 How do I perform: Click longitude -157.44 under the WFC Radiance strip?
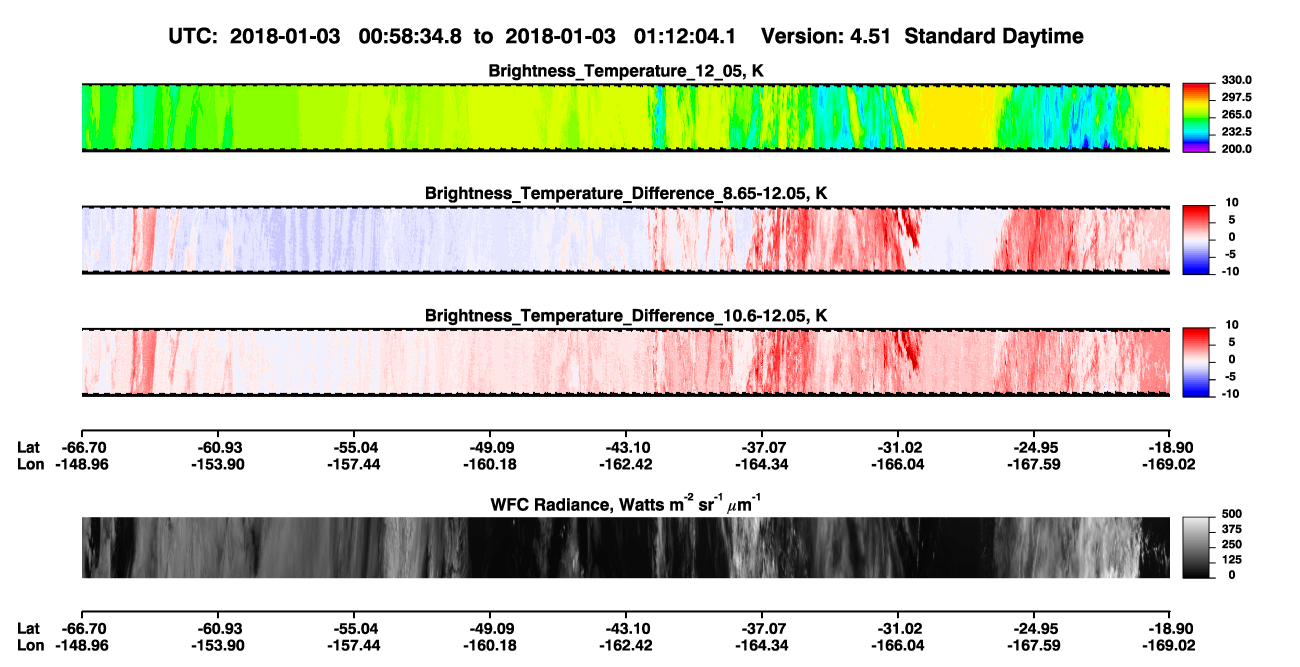point(354,644)
